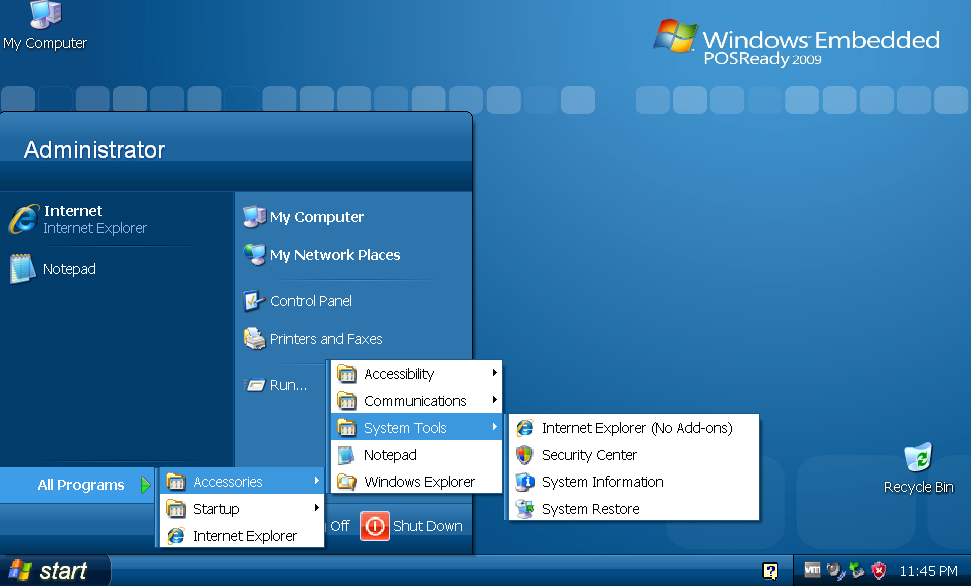The image size is (971, 586).
Task: Launch Internet Explorer (No Add-ons) entry
Action: (634, 427)
